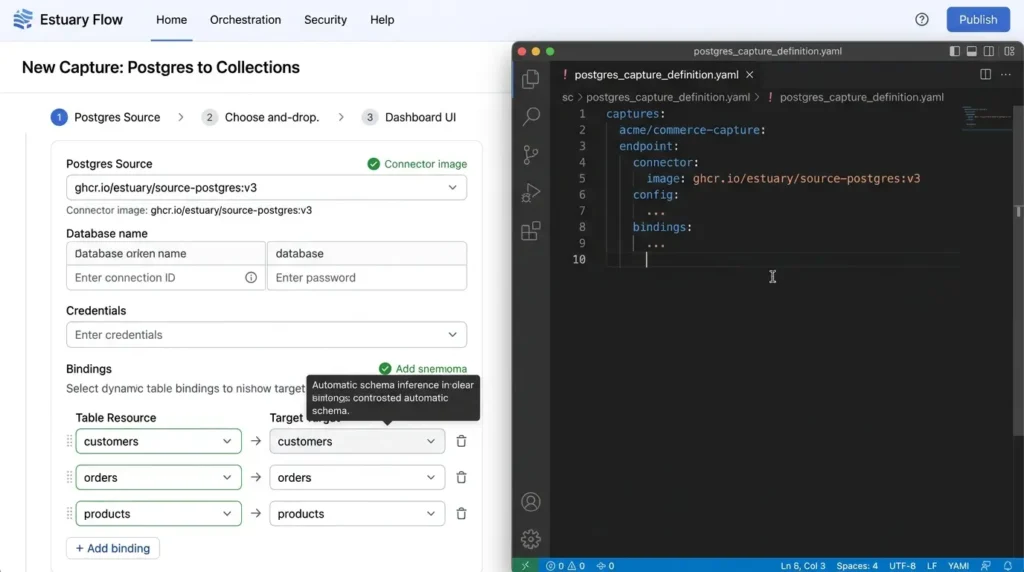This screenshot has width=1024, height=572.
Task: Select the postgres_capture_definition.yaml editor tab
Action: click(656, 74)
